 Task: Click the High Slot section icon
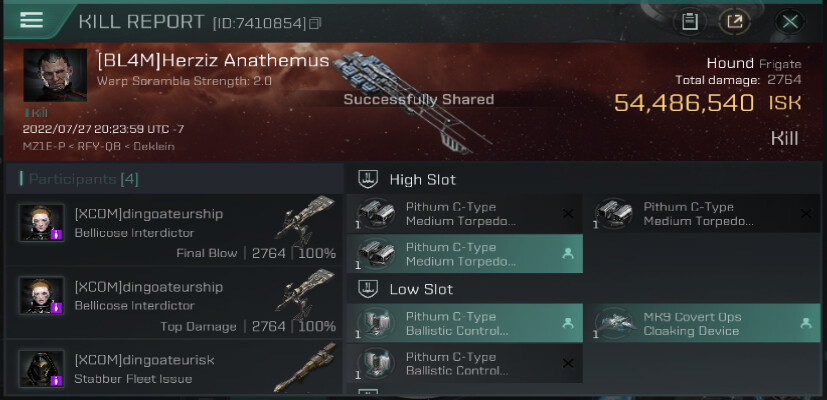click(368, 180)
